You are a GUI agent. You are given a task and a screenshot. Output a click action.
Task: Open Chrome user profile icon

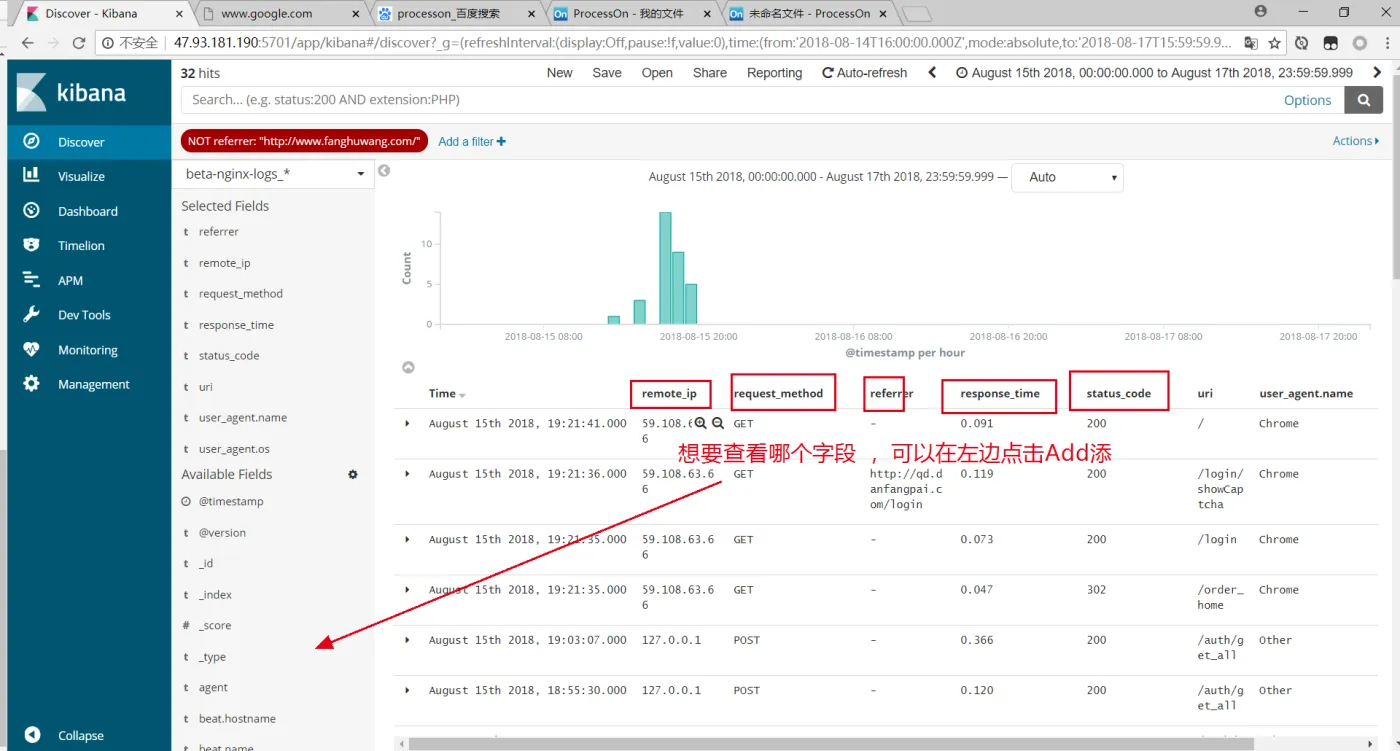point(1260,12)
